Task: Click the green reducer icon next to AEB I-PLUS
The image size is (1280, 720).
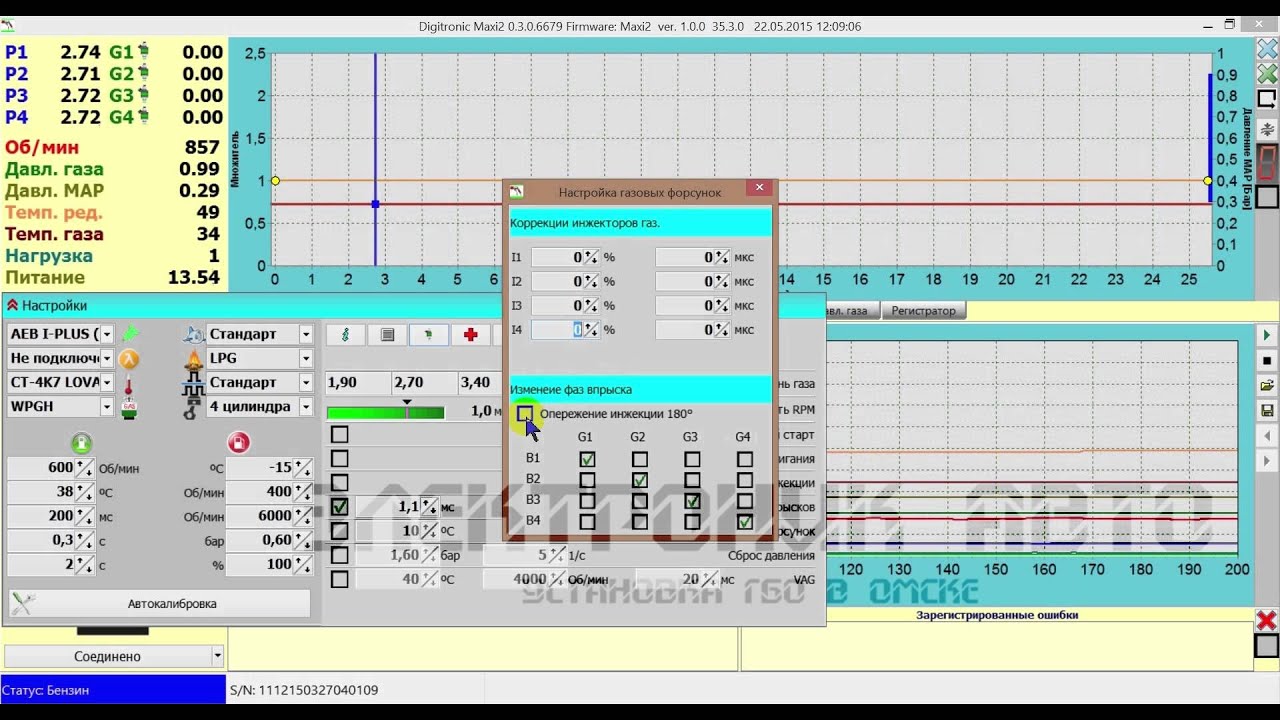Action: [x=130, y=334]
